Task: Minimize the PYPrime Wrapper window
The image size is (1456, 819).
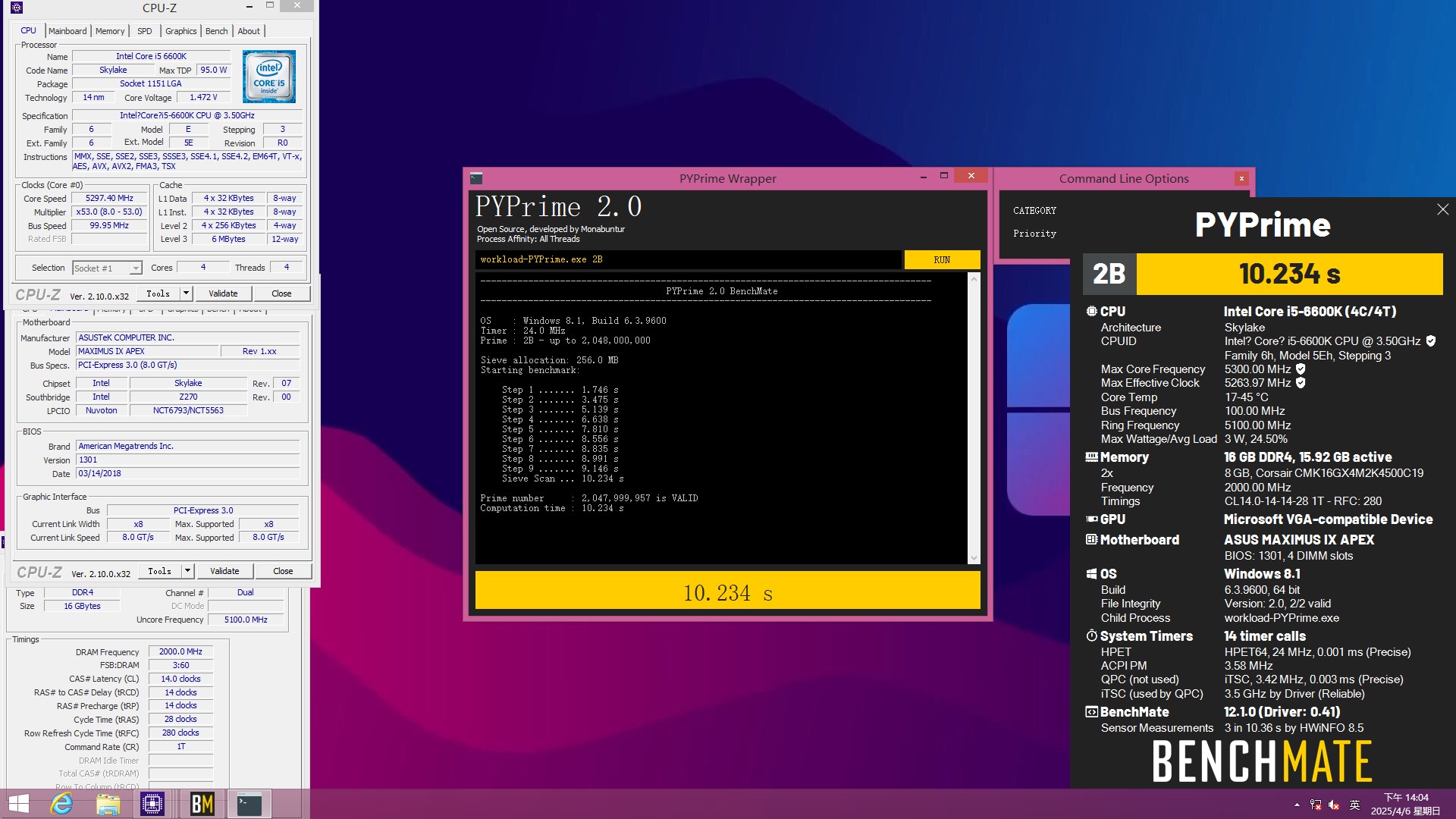Action: click(x=923, y=177)
